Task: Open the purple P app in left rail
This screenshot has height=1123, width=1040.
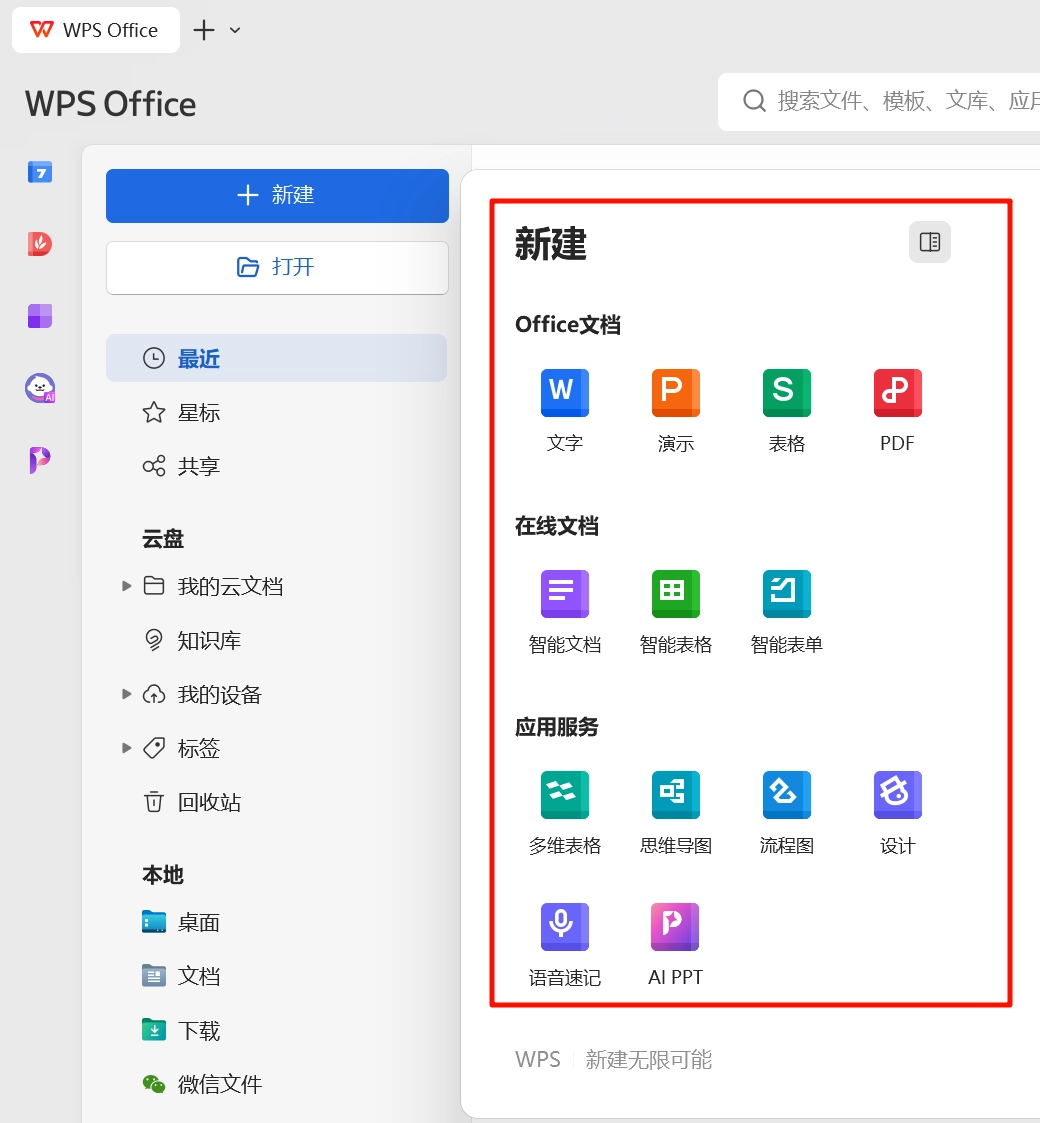Action: 40,460
